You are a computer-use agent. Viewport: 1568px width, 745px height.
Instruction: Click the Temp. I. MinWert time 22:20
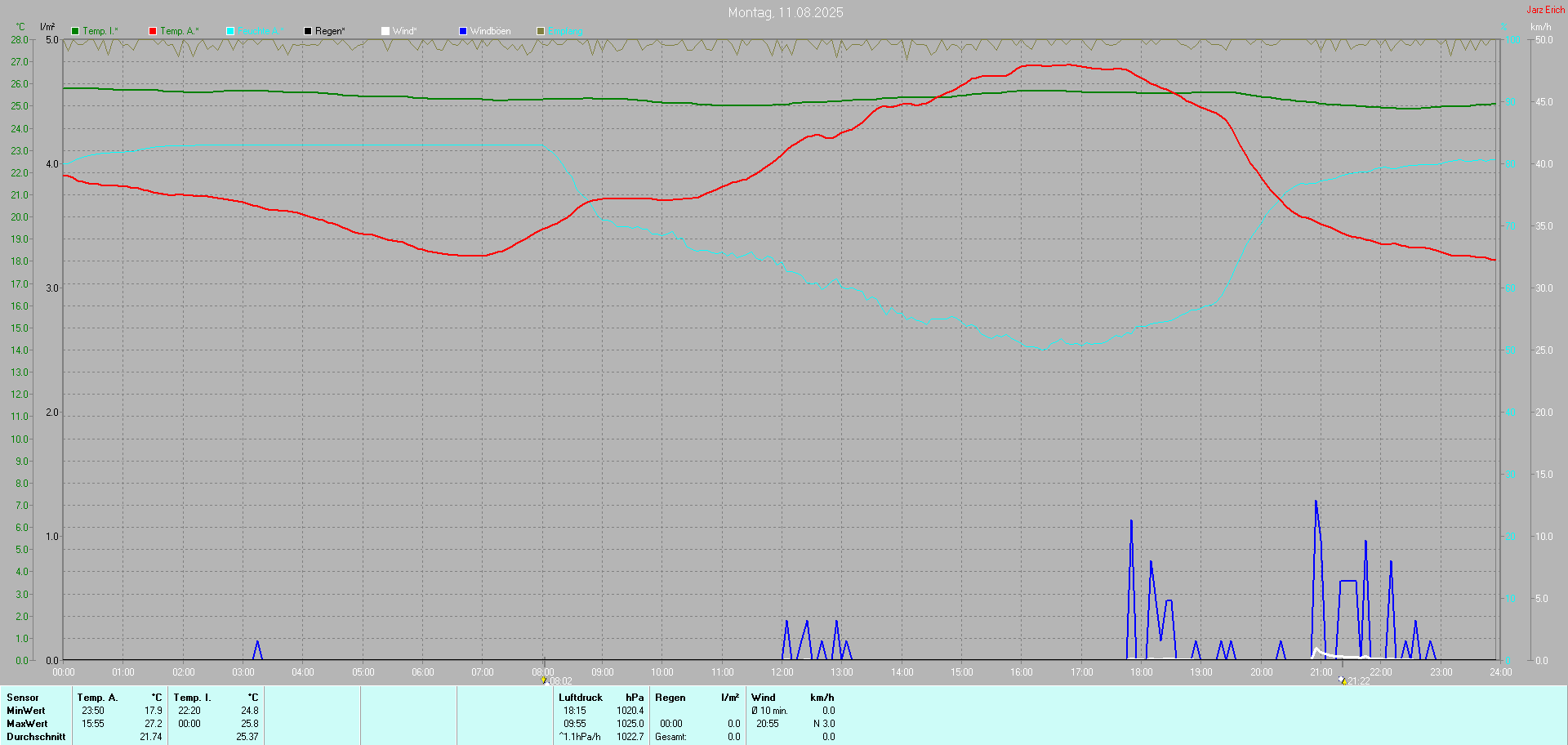tap(189, 711)
